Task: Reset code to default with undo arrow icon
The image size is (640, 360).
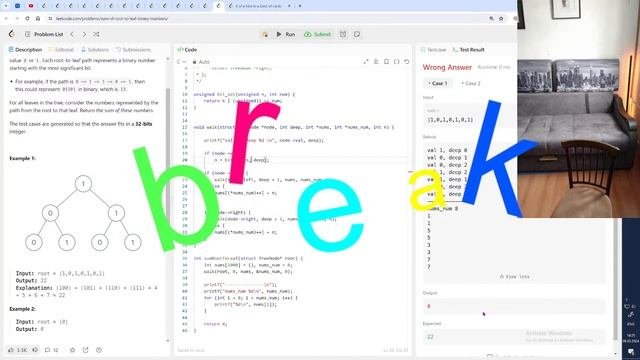Action: pyautogui.click(x=407, y=62)
